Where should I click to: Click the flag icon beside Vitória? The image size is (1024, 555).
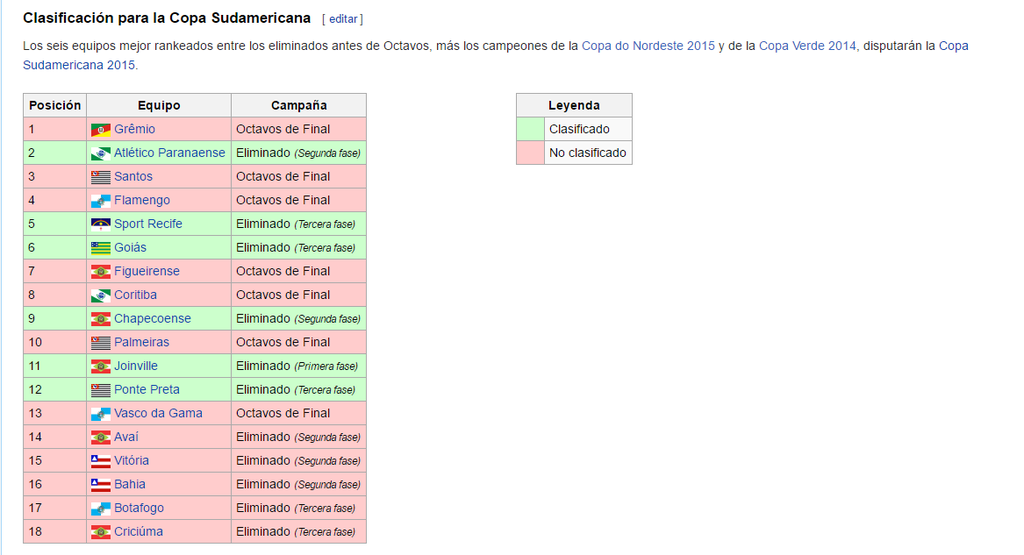tap(101, 461)
